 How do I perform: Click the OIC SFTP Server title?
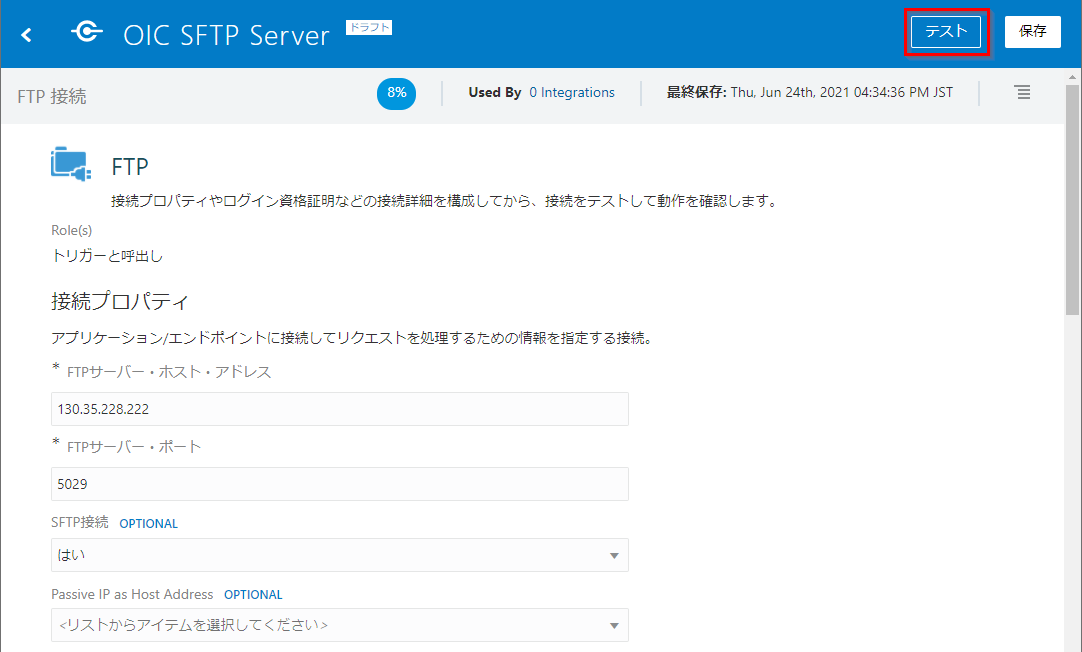(226, 35)
